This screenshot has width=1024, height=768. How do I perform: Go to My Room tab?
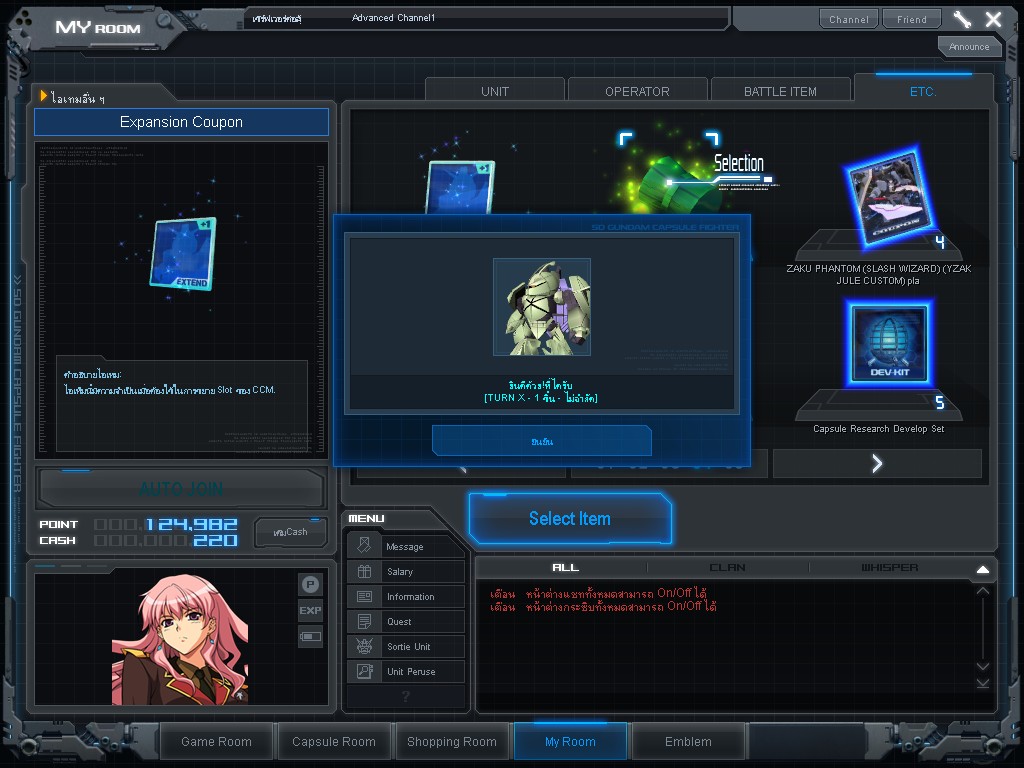pos(570,742)
